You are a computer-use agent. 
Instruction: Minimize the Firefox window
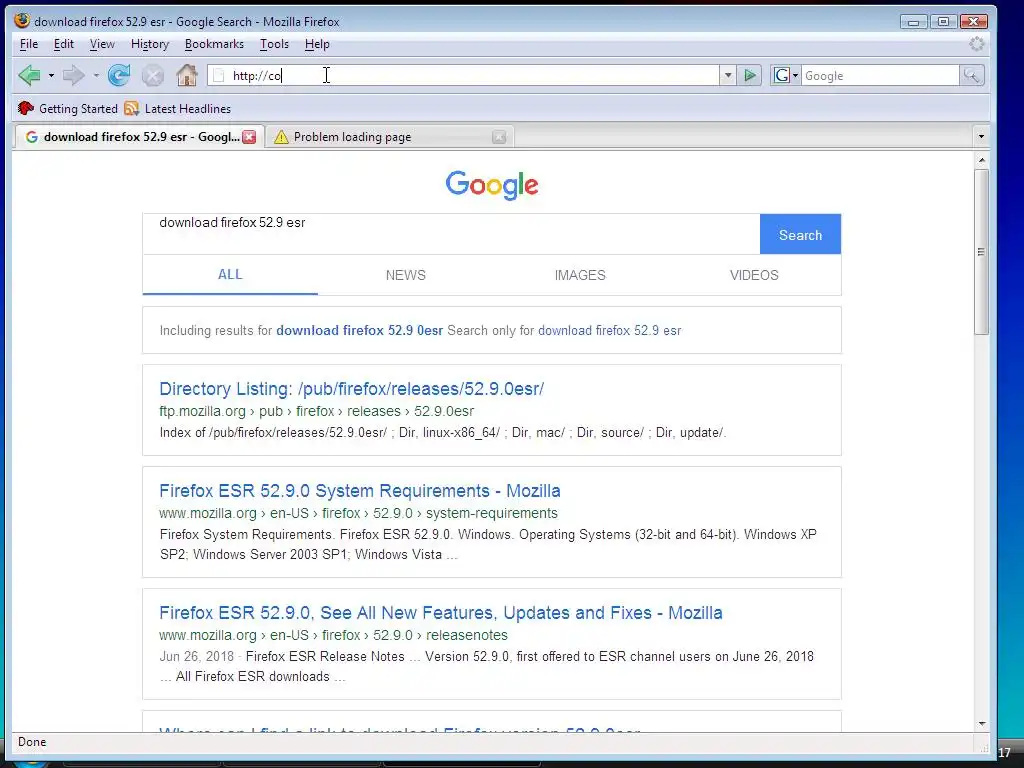913,22
